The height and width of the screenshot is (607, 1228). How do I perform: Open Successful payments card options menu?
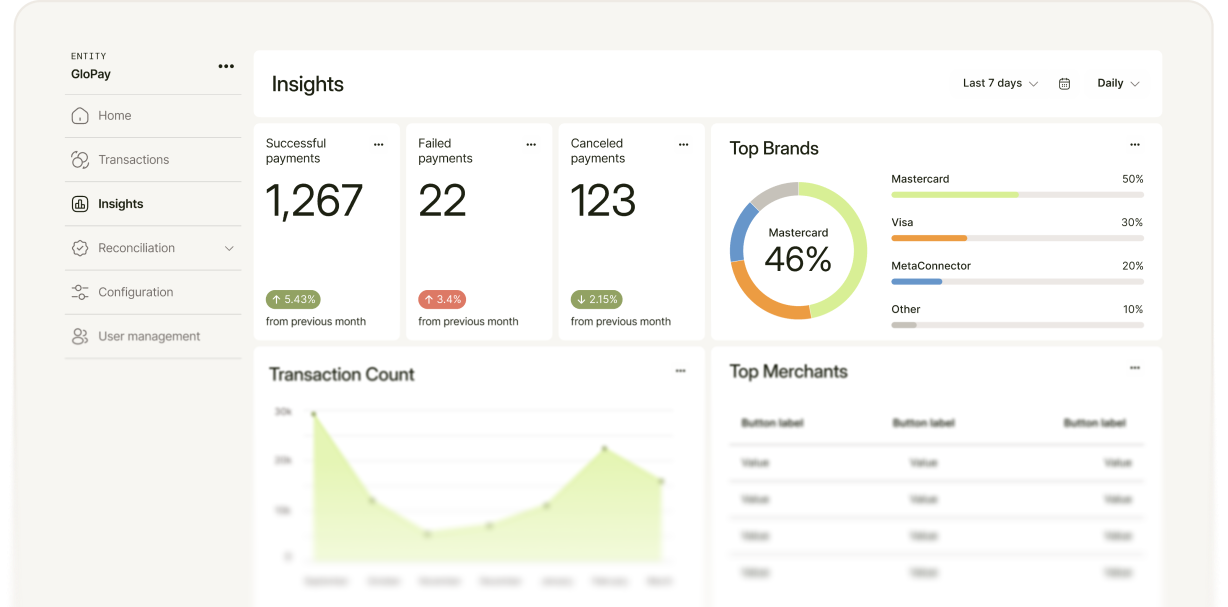379,144
